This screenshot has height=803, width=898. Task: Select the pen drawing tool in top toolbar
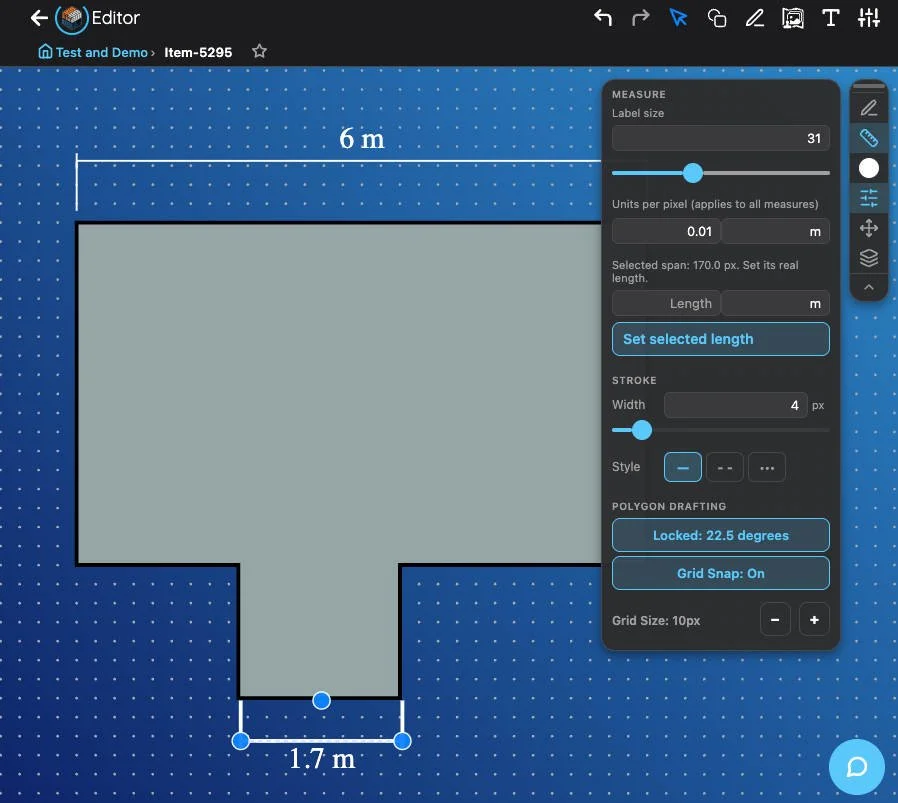click(754, 18)
